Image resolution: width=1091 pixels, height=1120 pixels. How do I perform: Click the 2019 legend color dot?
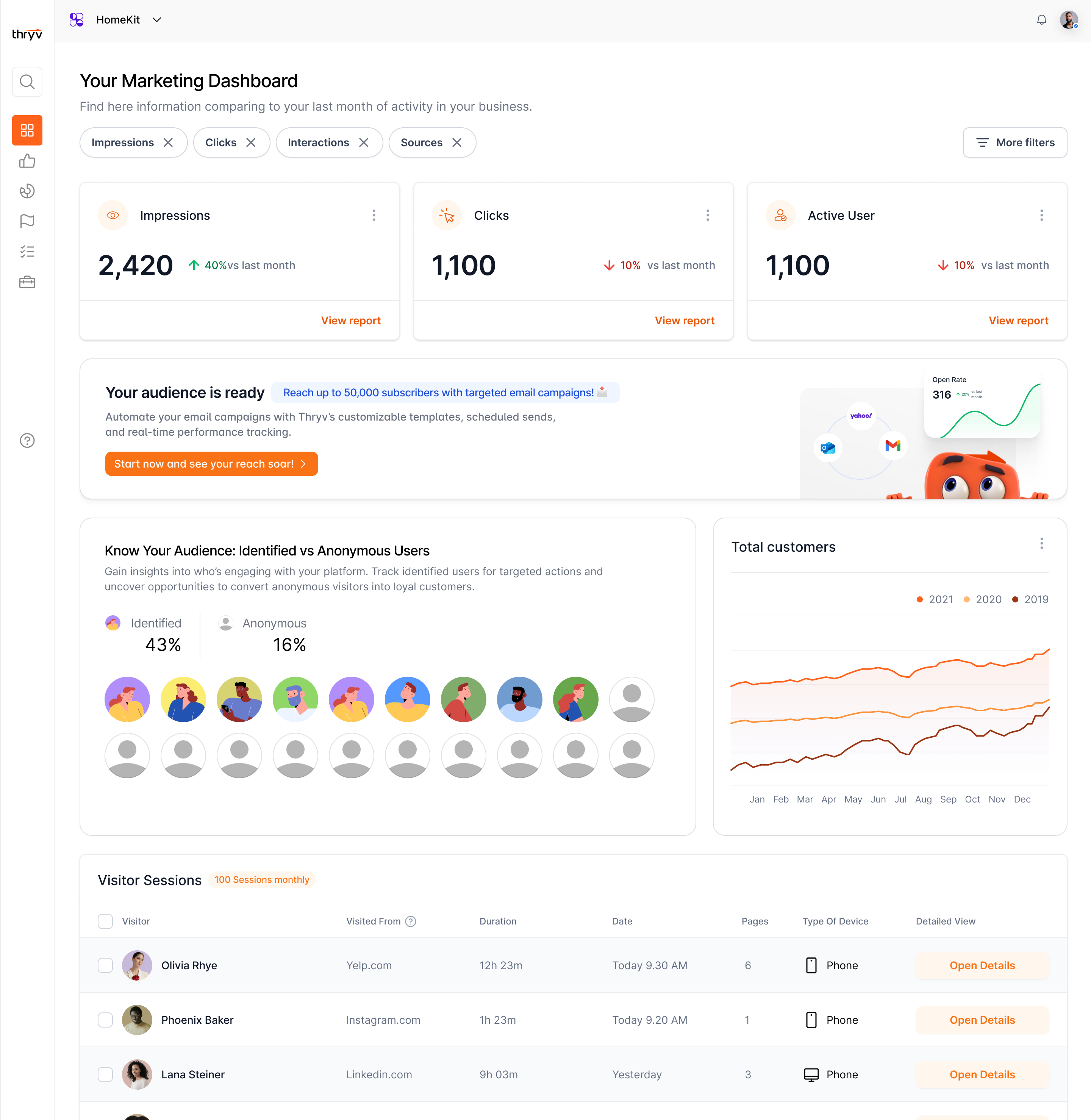pyautogui.click(x=1015, y=599)
